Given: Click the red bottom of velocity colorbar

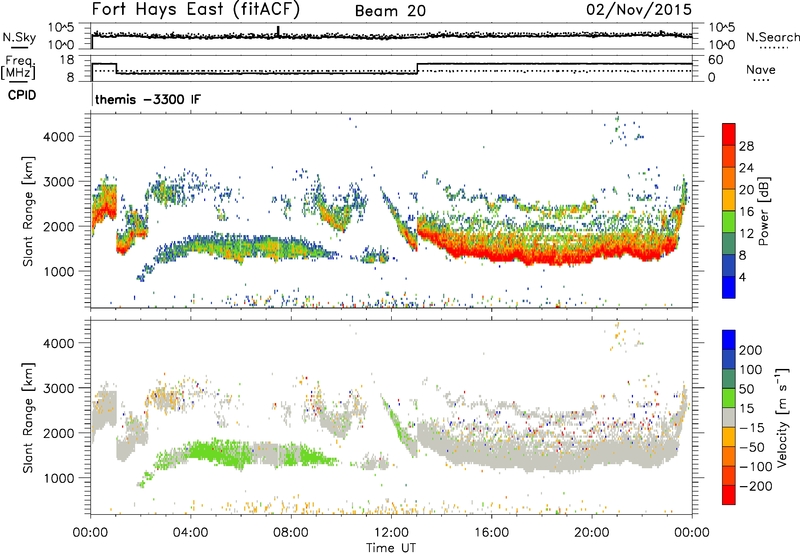Looking at the screenshot, I should [x=729, y=495].
